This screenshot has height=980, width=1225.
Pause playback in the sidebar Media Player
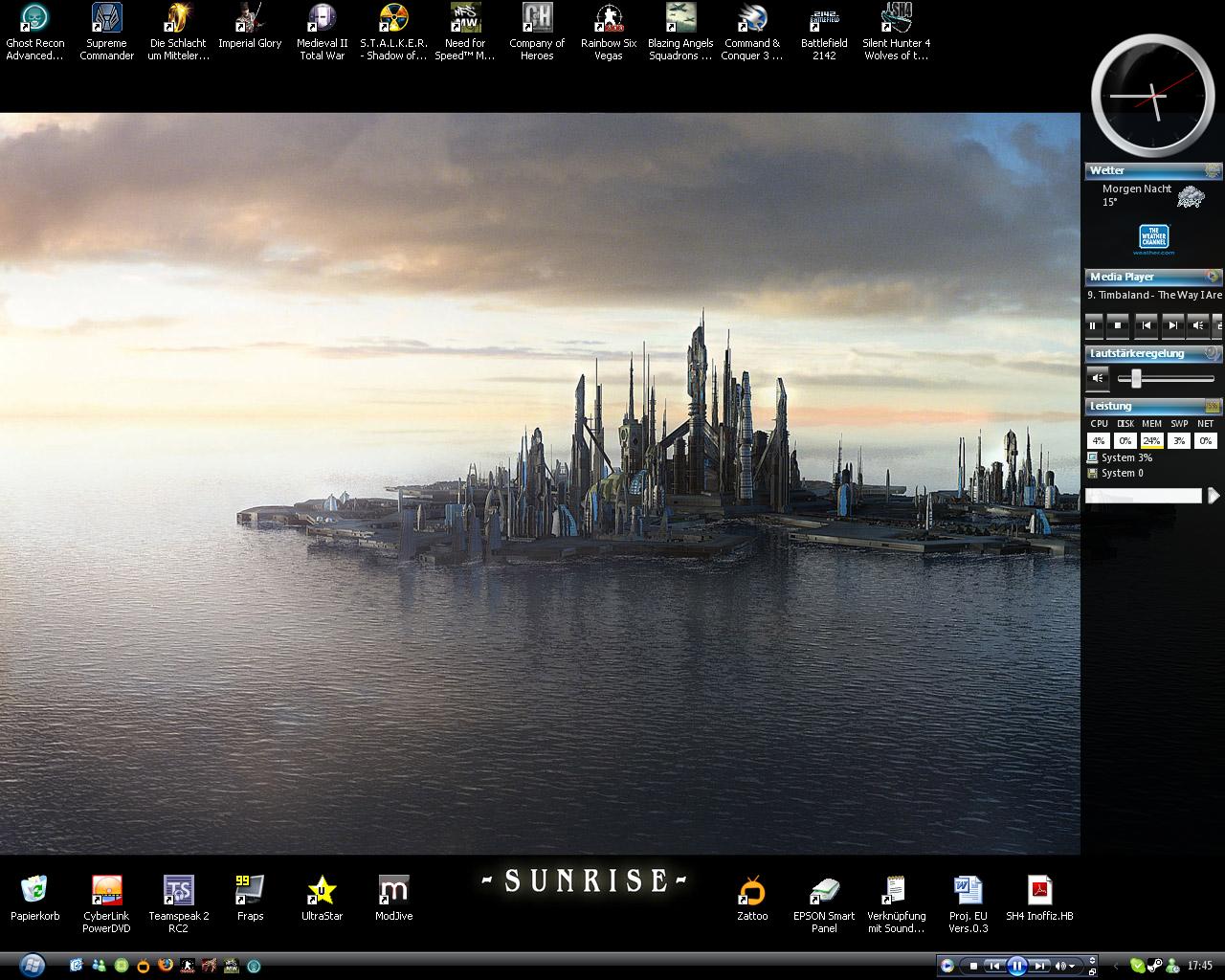click(1093, 325)
